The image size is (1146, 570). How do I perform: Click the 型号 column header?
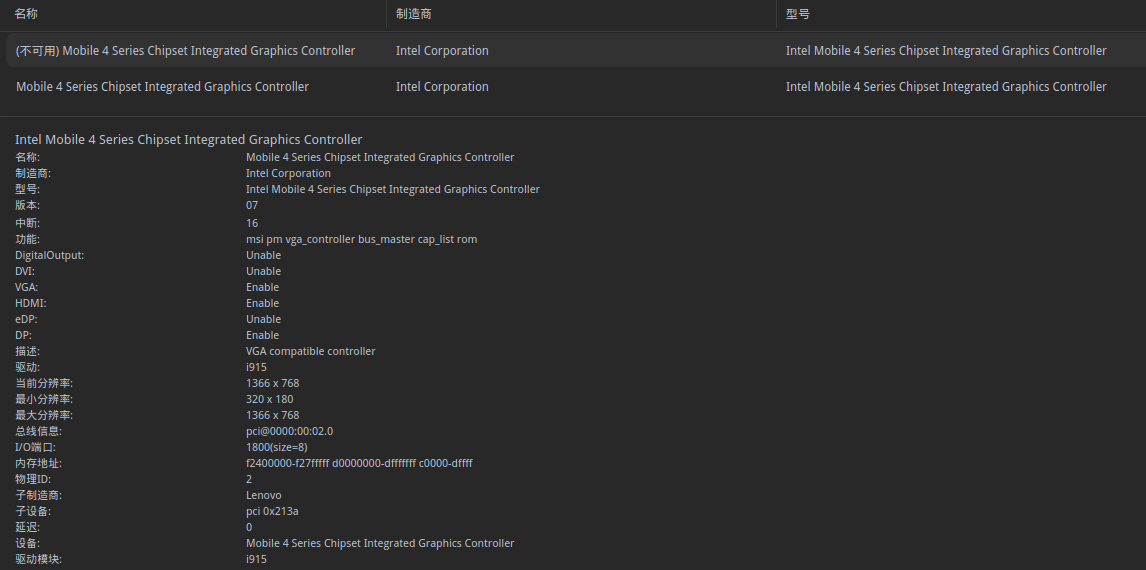(798, 14)
